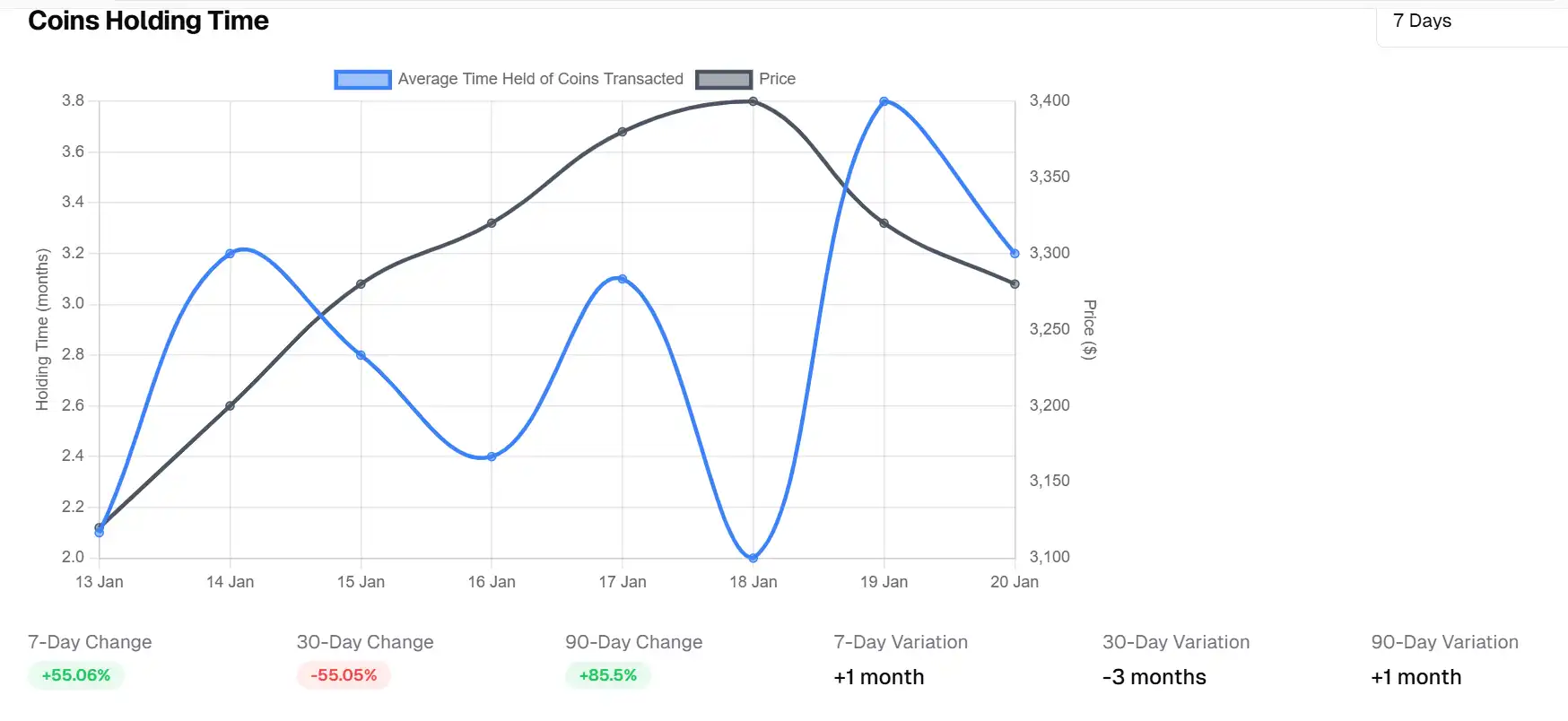Select the price data point on 18 Jan peak

click(754, 101)
